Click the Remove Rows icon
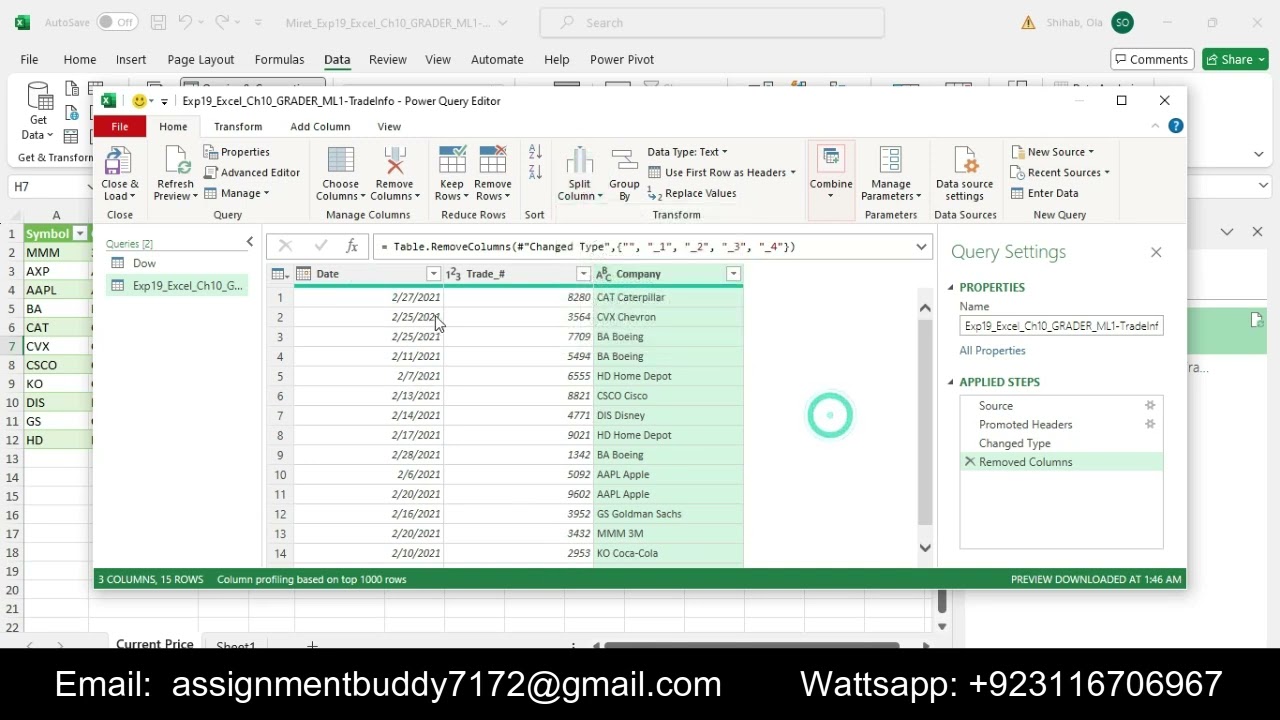 click(493, 160)
